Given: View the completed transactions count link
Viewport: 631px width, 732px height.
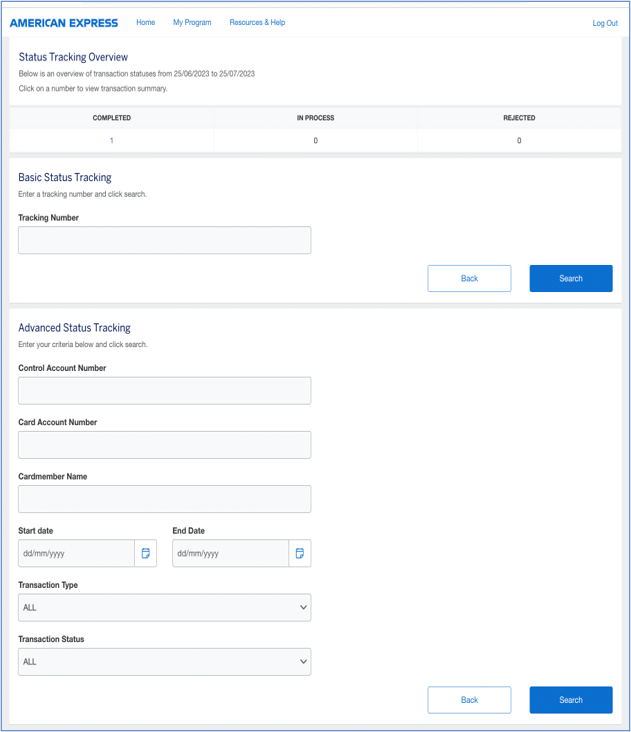Looking at the screenshot, I should pos(111,141).
